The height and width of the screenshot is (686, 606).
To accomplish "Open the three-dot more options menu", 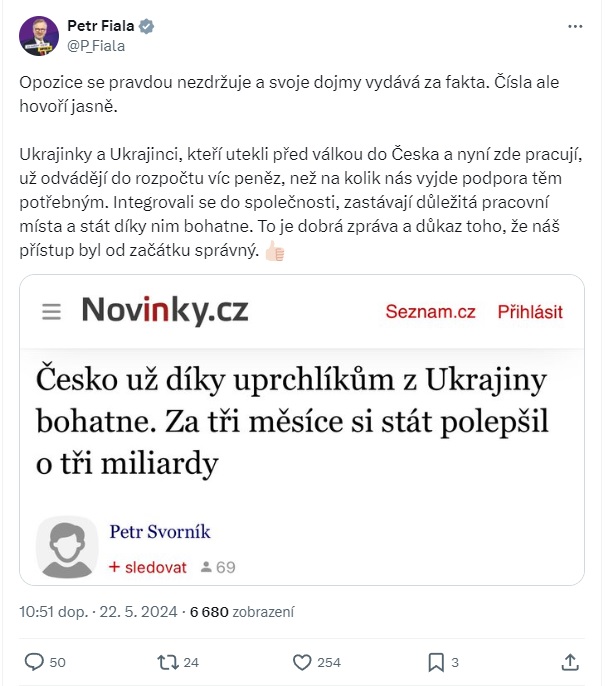I will coord(575,27).
